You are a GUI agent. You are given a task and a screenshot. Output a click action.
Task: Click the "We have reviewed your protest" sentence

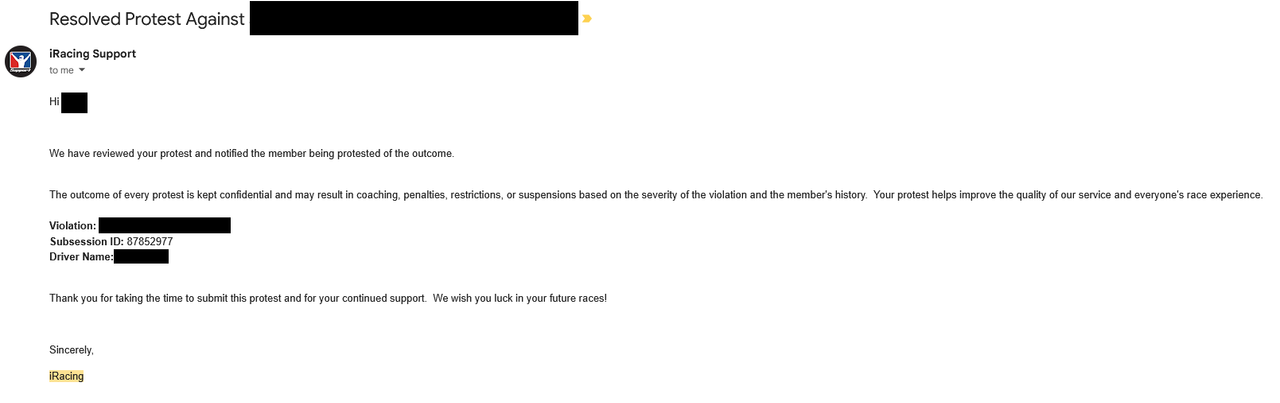(x=251, y=153)
